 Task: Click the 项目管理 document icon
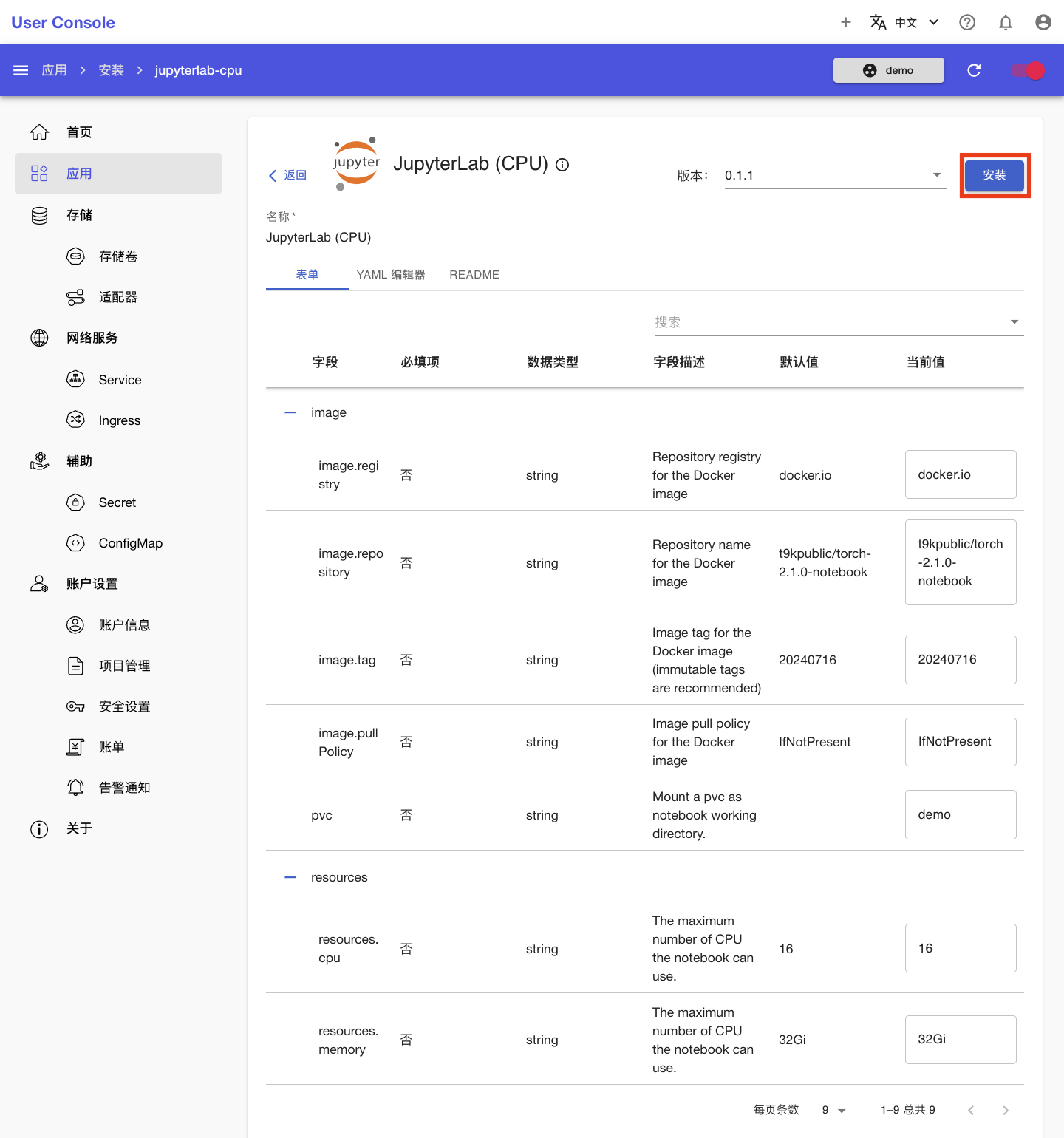75,666
